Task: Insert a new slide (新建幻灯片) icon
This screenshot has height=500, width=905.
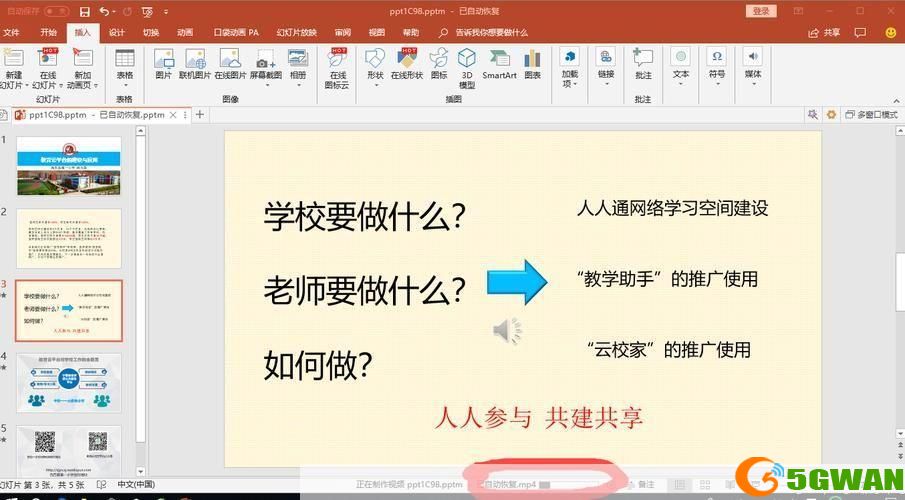Action: 13,58
